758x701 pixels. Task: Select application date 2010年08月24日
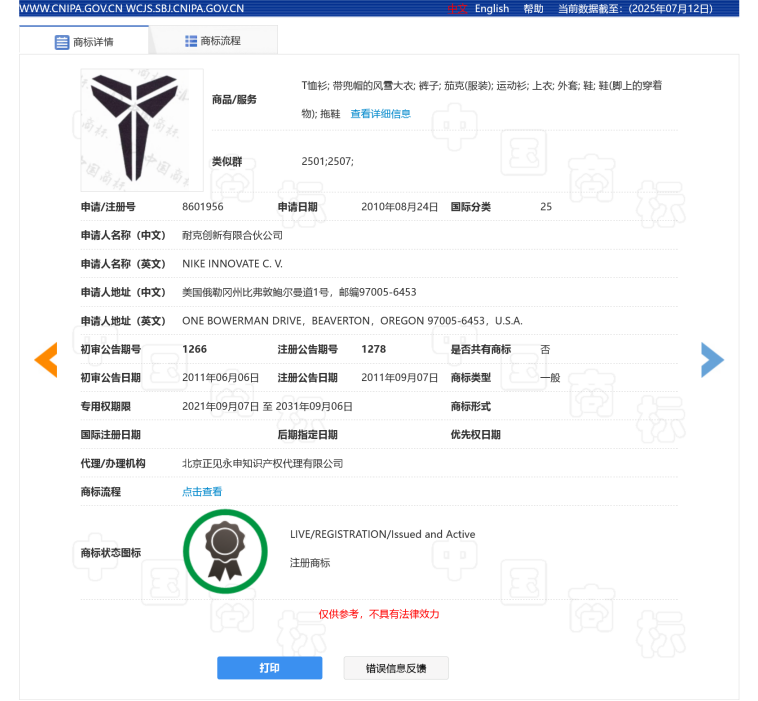(399, 206)
